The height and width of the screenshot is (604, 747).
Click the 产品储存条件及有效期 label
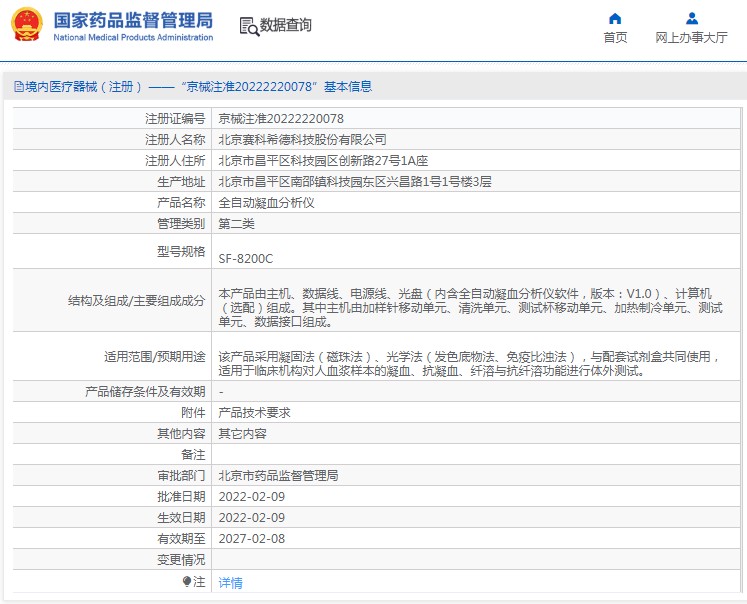pos(145,392)
